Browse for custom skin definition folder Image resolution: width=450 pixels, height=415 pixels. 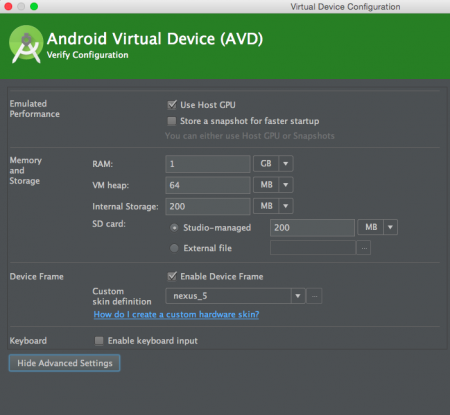[314, 296]
